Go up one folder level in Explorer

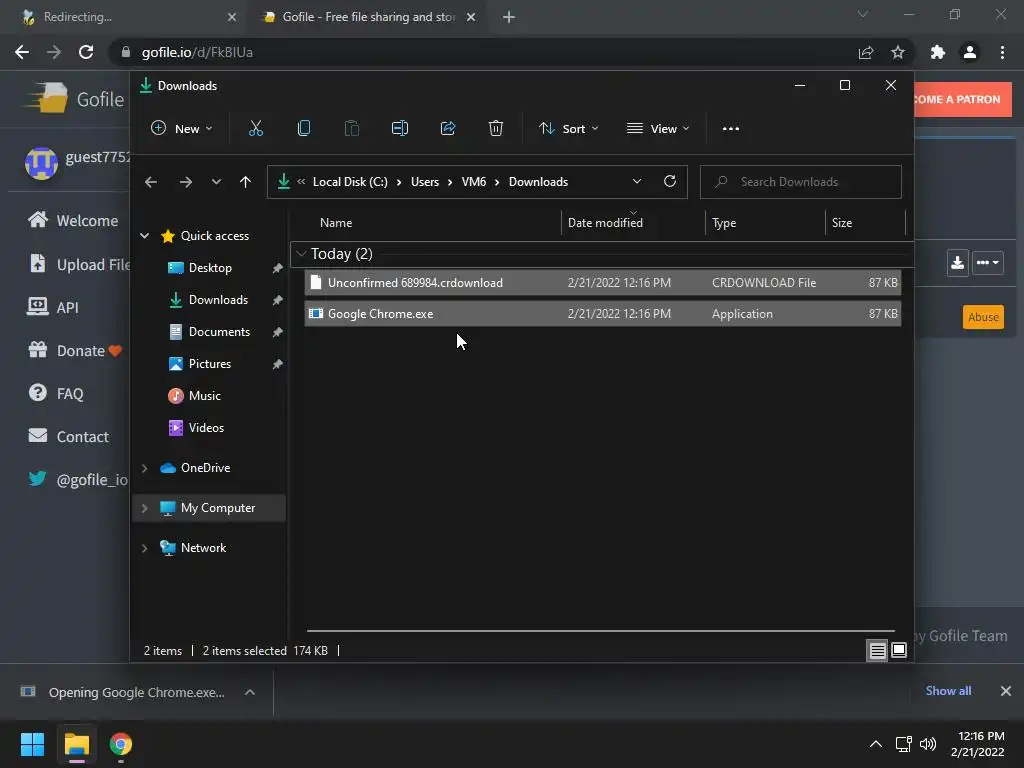[245, 182]
